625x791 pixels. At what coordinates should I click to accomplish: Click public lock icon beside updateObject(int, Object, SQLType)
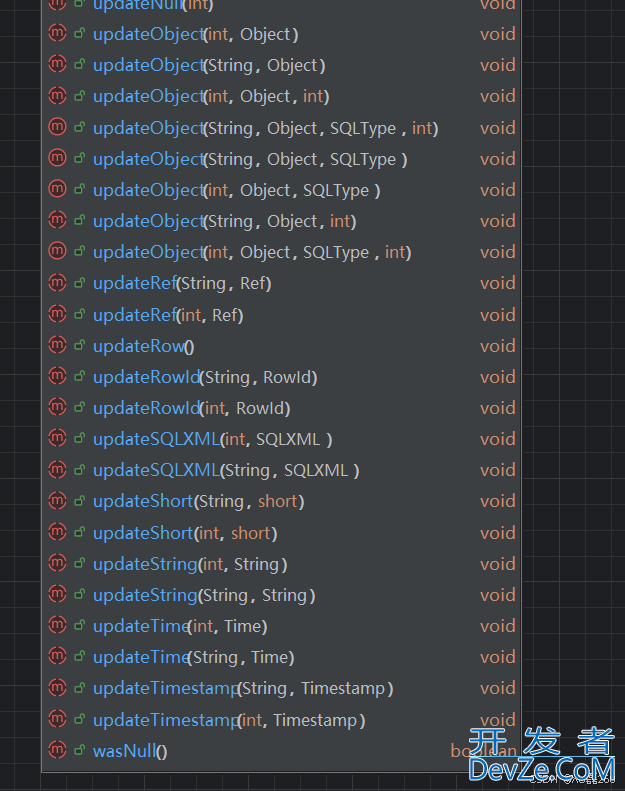click(x=79, y=189)
